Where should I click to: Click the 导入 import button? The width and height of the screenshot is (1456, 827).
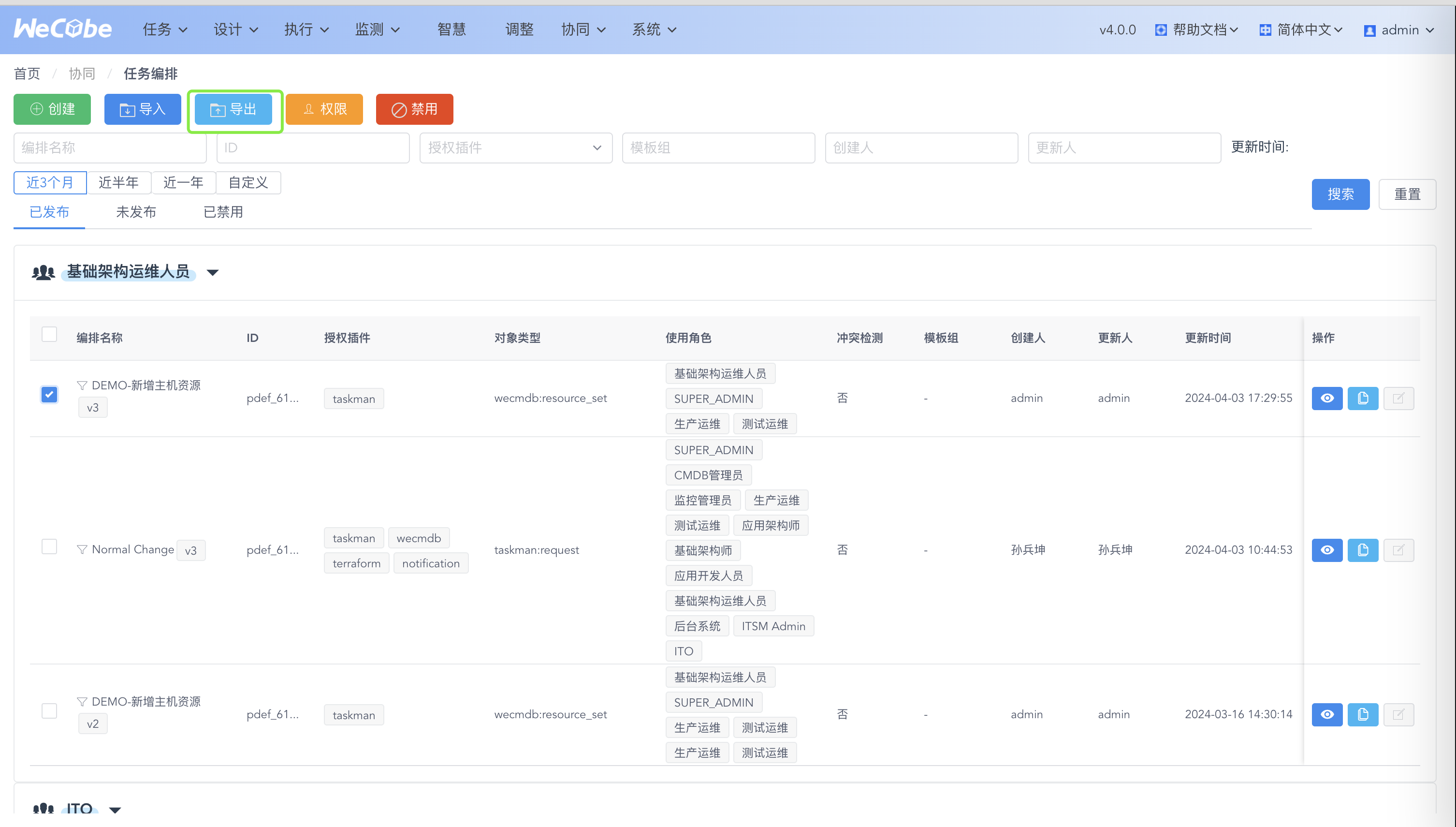tap(143, 109)
